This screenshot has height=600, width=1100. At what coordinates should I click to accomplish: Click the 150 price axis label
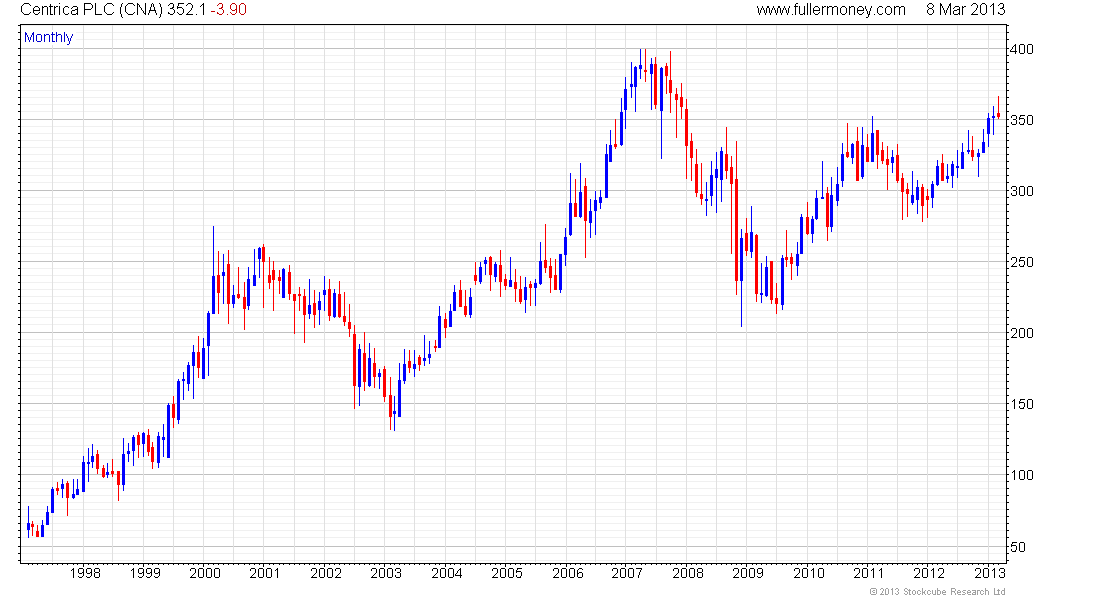1021,404
